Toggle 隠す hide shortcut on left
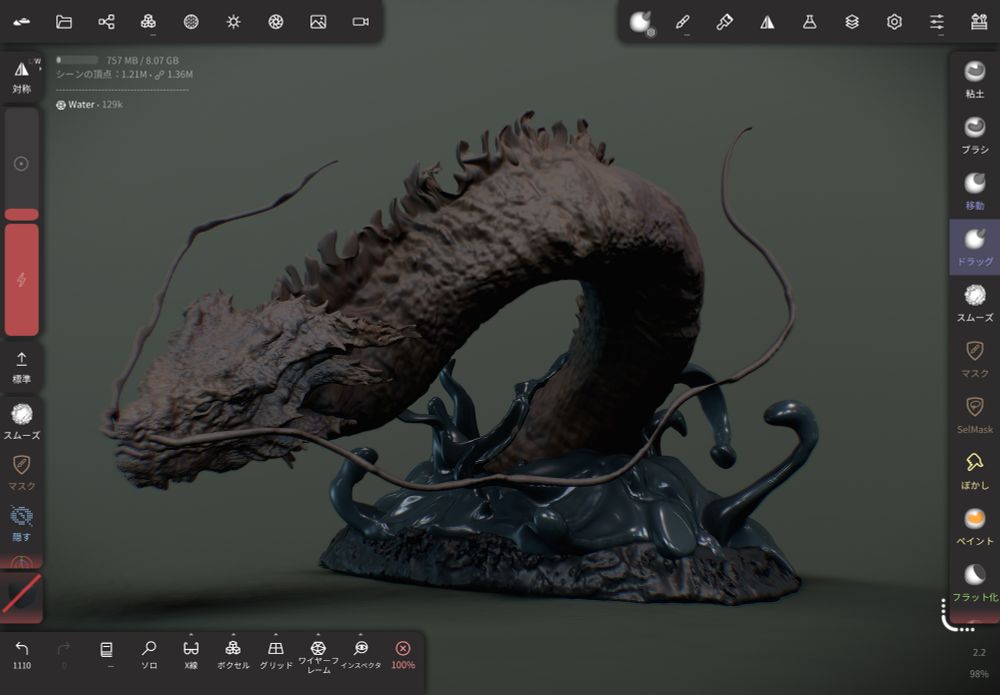The width and height of the screenshot is (1000, 695). (x=22, y=523)
